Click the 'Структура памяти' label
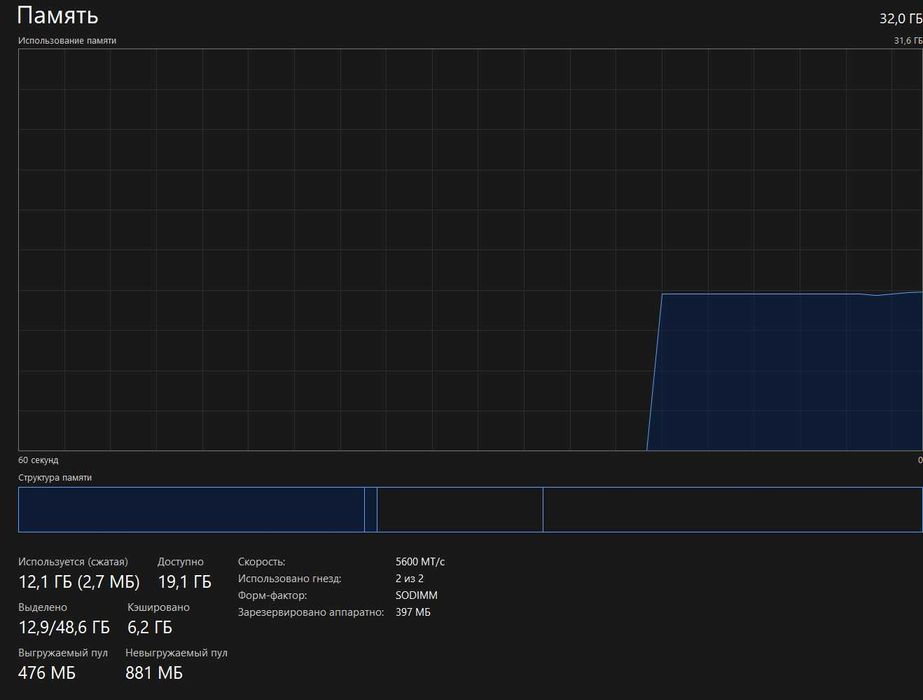Viewport: 923px width, 700px height. [55, 477]
